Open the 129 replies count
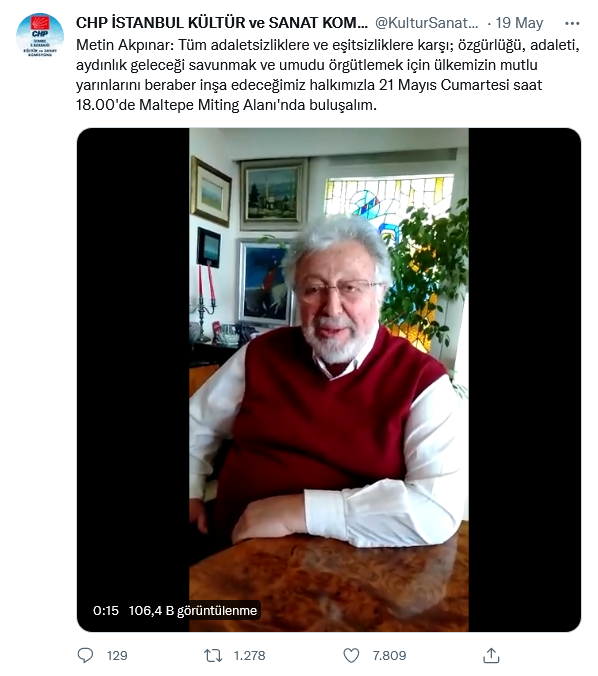This screenshot has height=676, width=598. tap(117, 656)
